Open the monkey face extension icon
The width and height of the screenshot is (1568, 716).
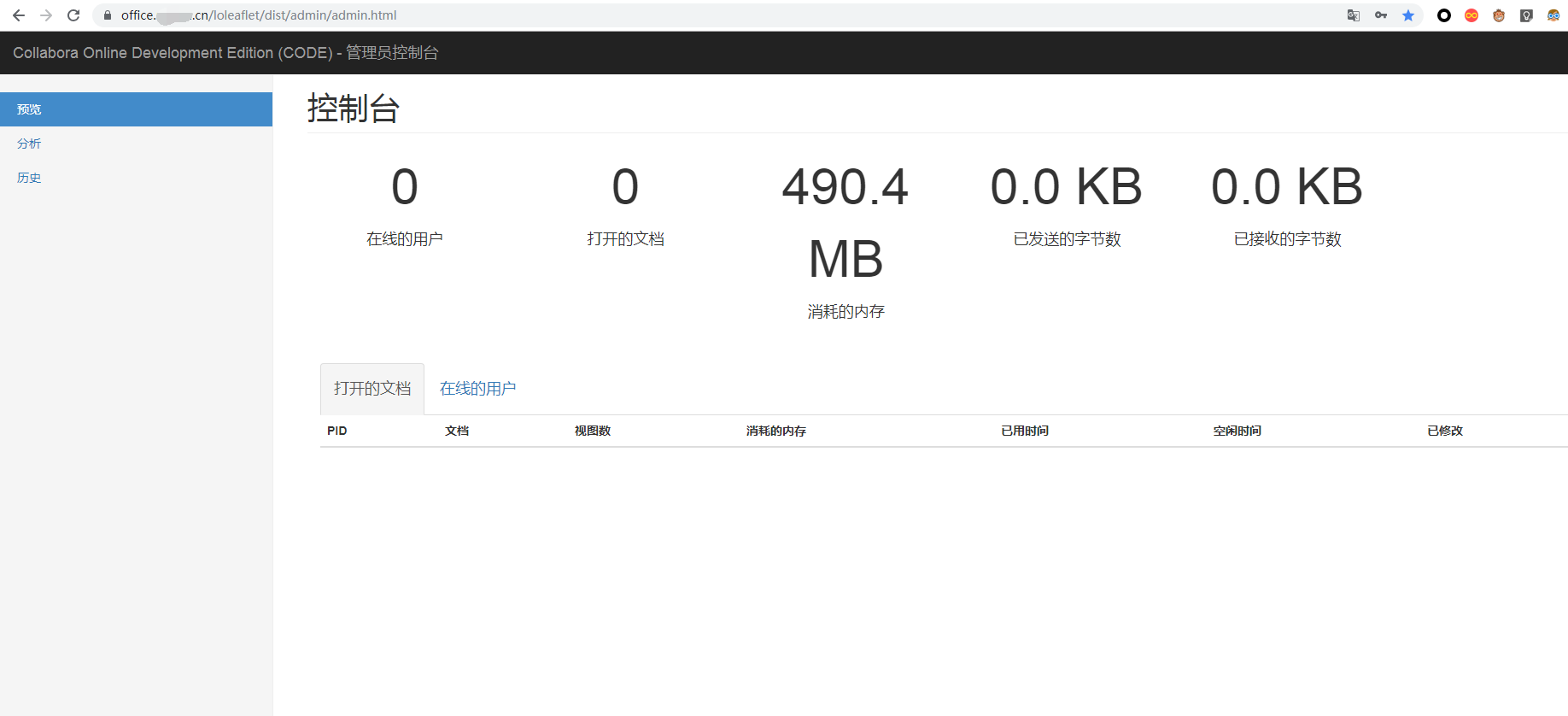click(x=1499, y=15)
